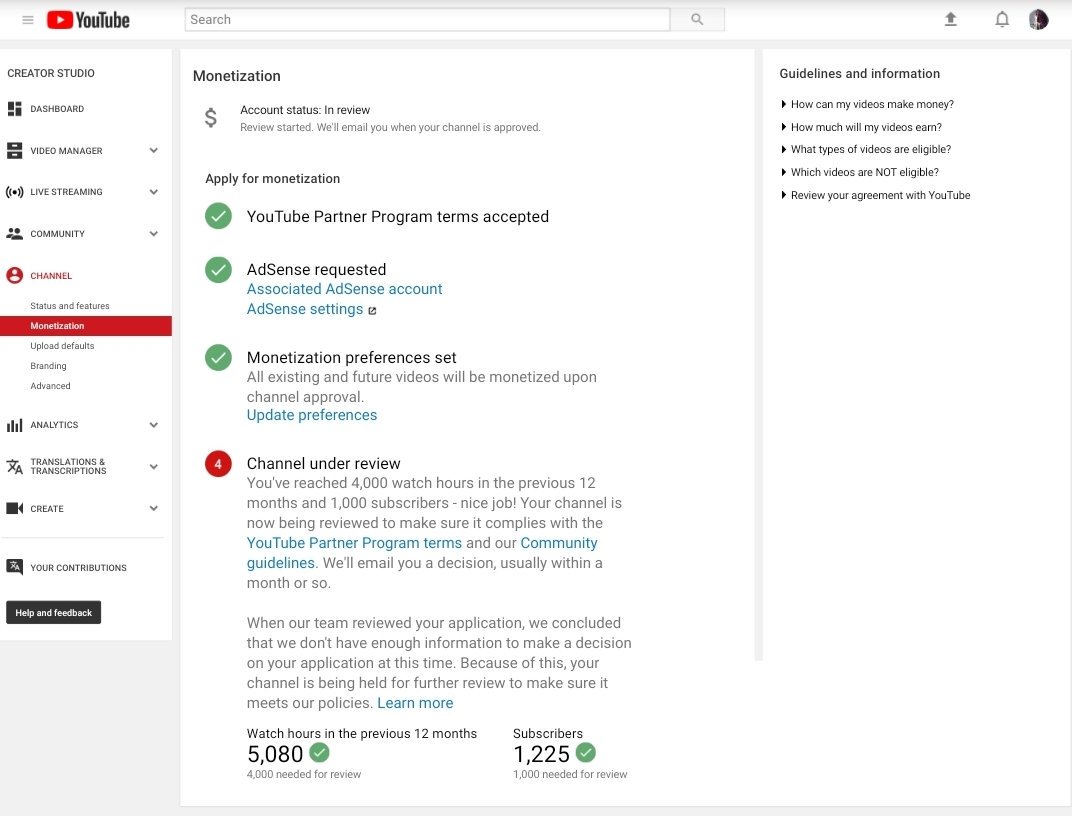
Task: Click '1,000 needed for review' text
Action: pos(570,774)
